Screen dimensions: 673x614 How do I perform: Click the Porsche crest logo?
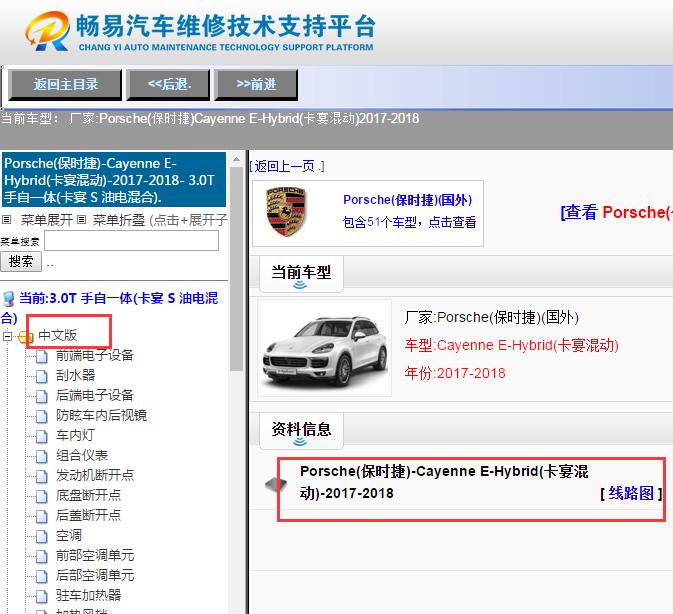tap(285, 212)
